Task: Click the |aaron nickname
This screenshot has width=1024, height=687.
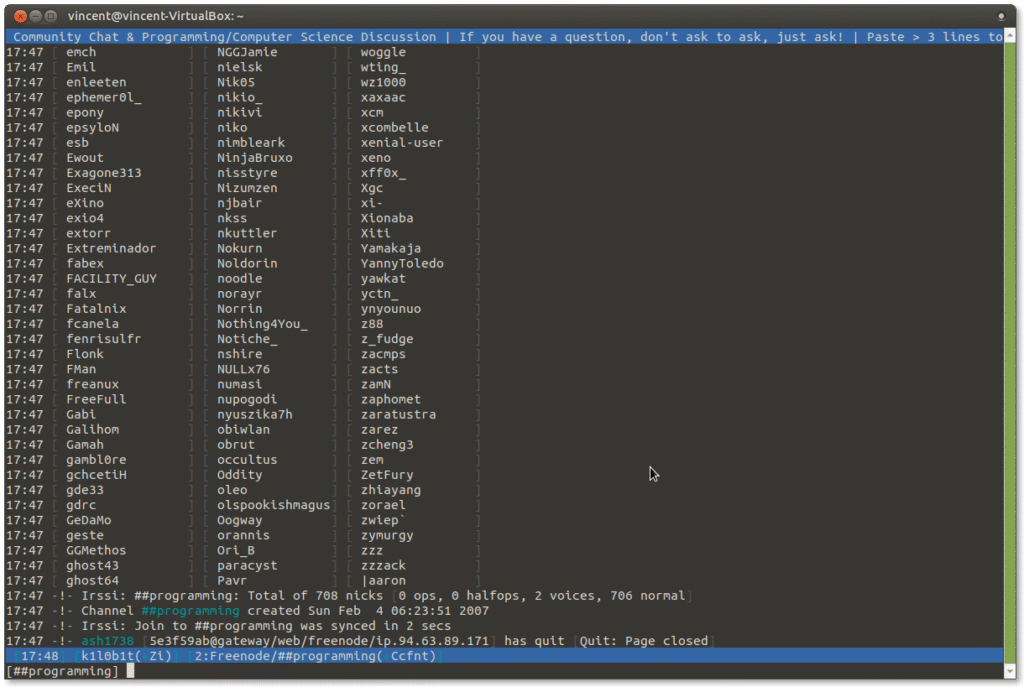Action: [383, 581]
